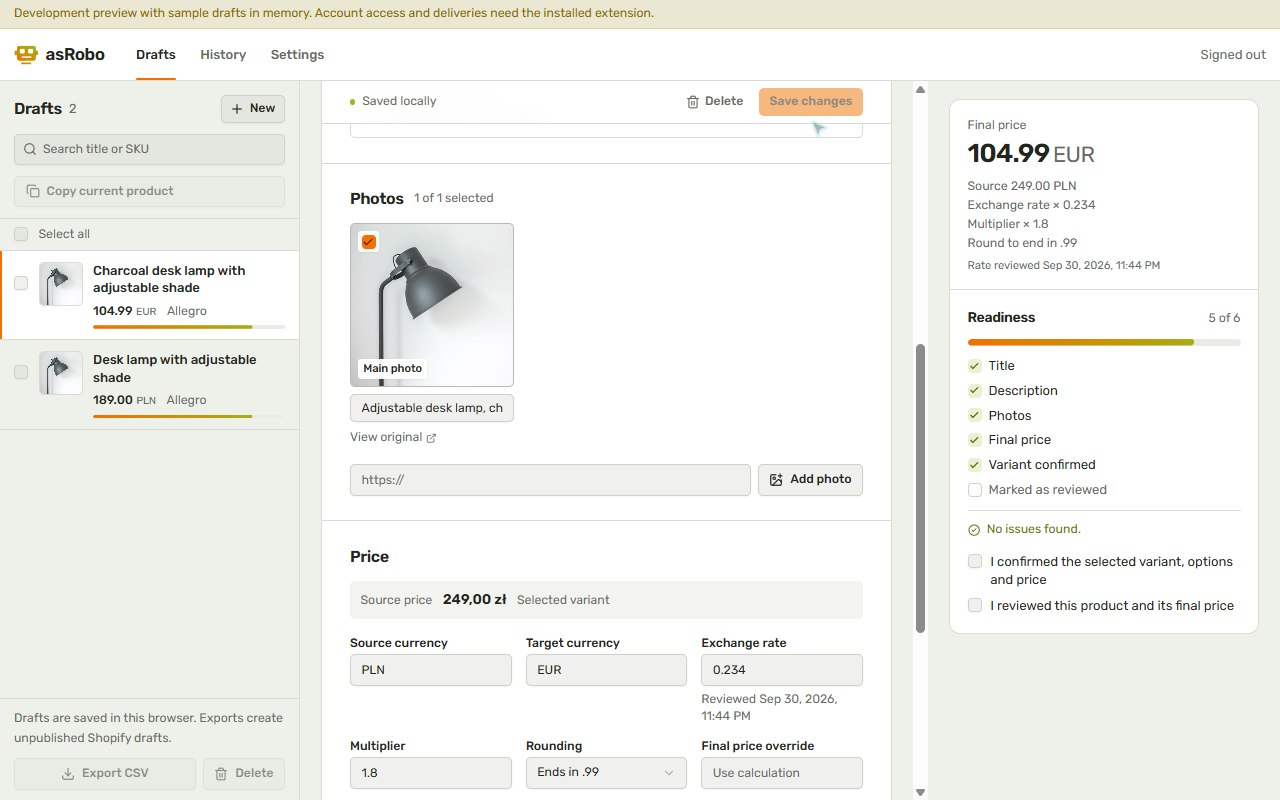Click the editor vertical scrollbar thumb
This screenshot has width=1280, height=800.
click(920, 488)
